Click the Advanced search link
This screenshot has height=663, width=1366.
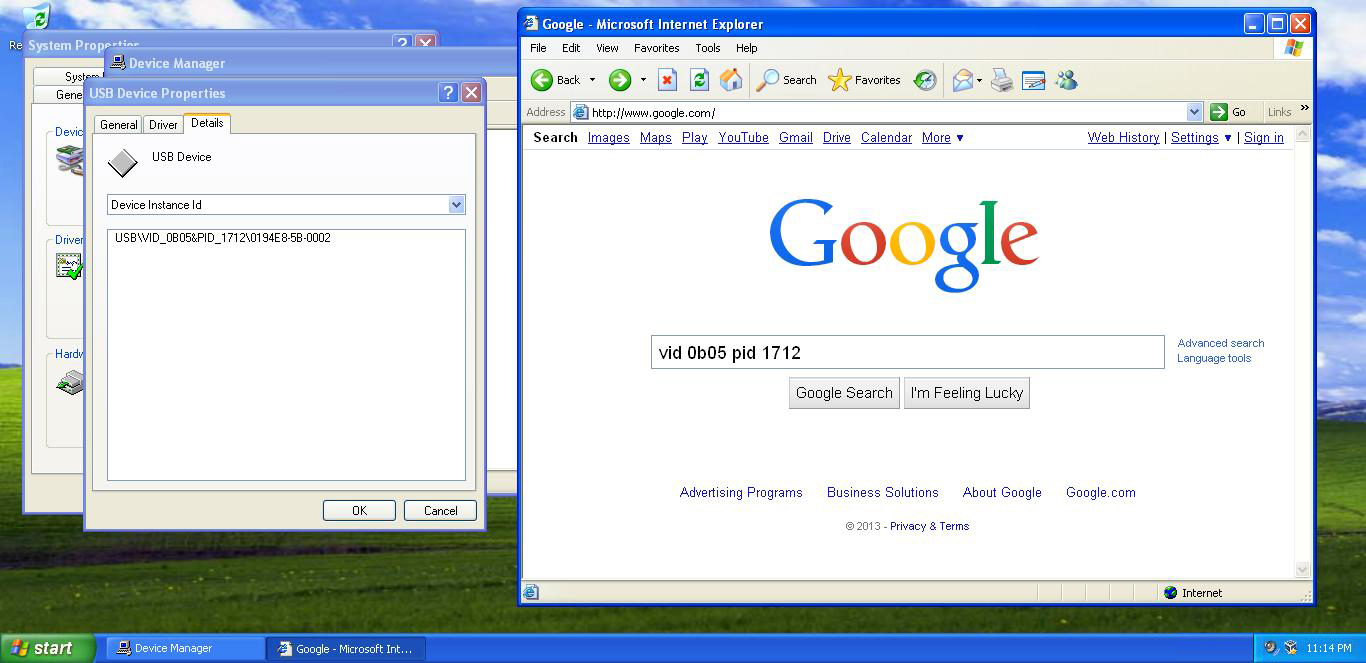tap(1221, 343)
